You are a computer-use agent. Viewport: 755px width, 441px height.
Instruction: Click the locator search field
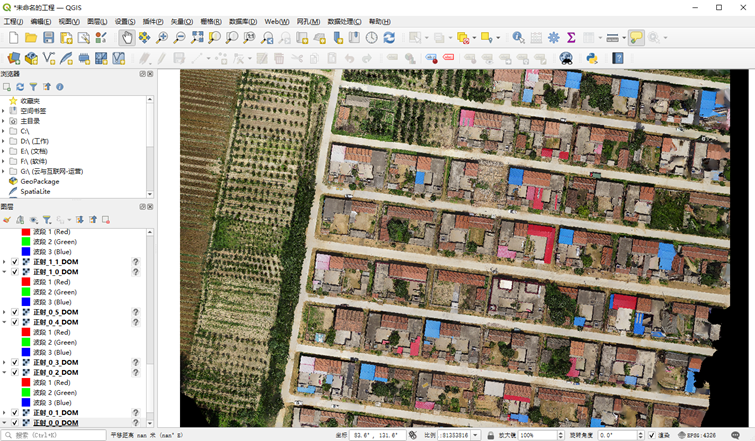point(54,435)
